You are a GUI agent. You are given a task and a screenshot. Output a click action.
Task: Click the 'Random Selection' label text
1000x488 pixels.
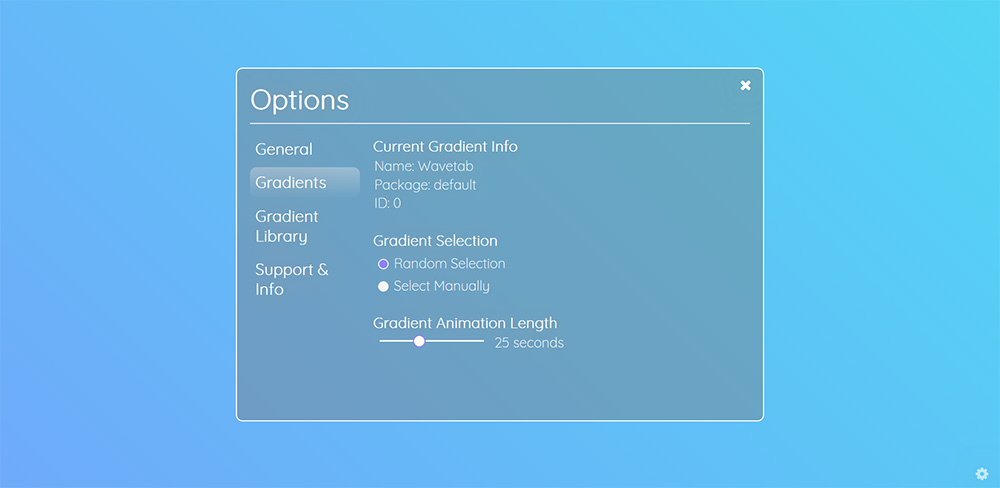coord(450,263)
